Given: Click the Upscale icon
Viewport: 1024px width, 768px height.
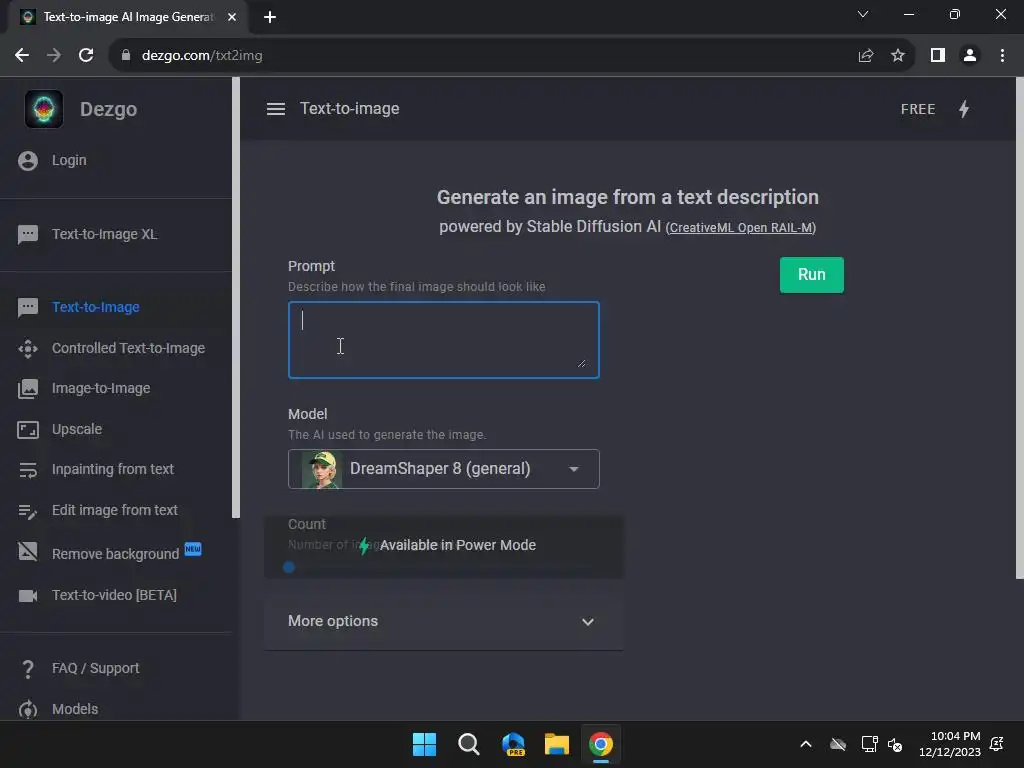Looking at the screenshot, I should pyautogui.click(x=28, y=430).
